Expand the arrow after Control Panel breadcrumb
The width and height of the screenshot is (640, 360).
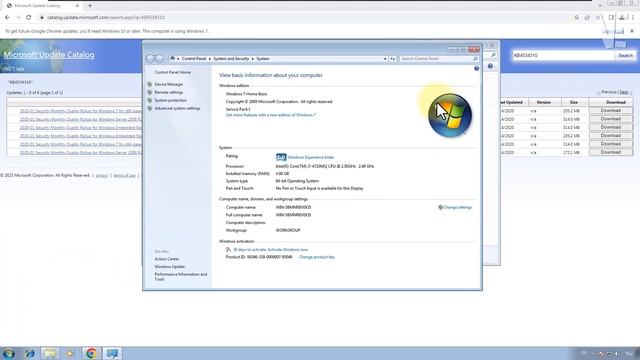tap(210, 59)
